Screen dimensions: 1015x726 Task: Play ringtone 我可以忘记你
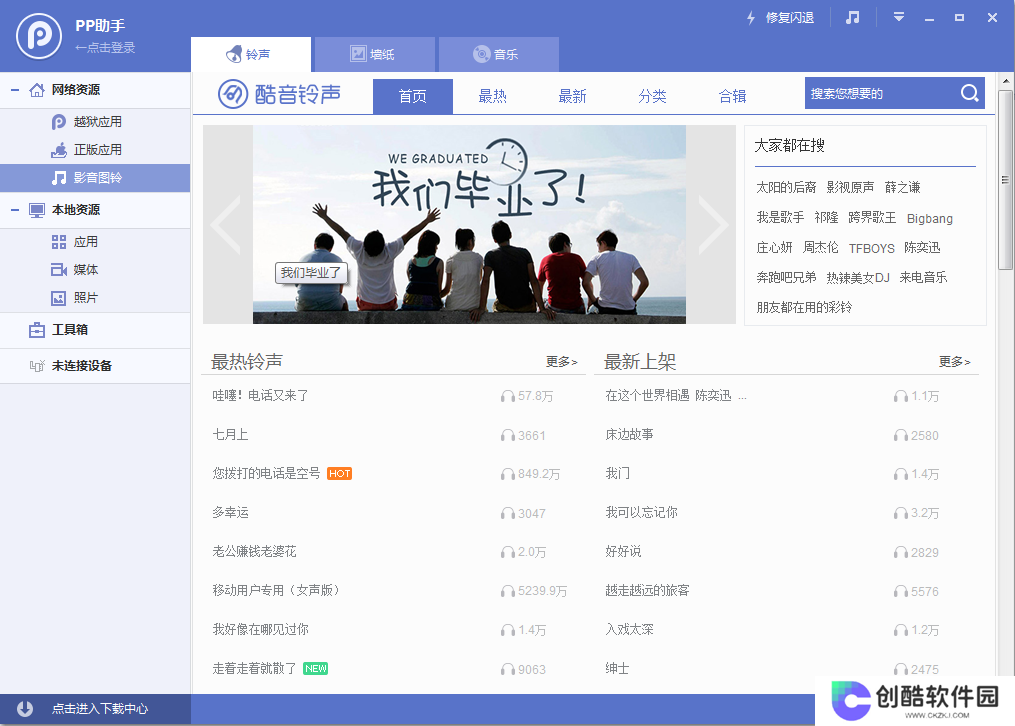pyautogui.click(x=641, y=512)
